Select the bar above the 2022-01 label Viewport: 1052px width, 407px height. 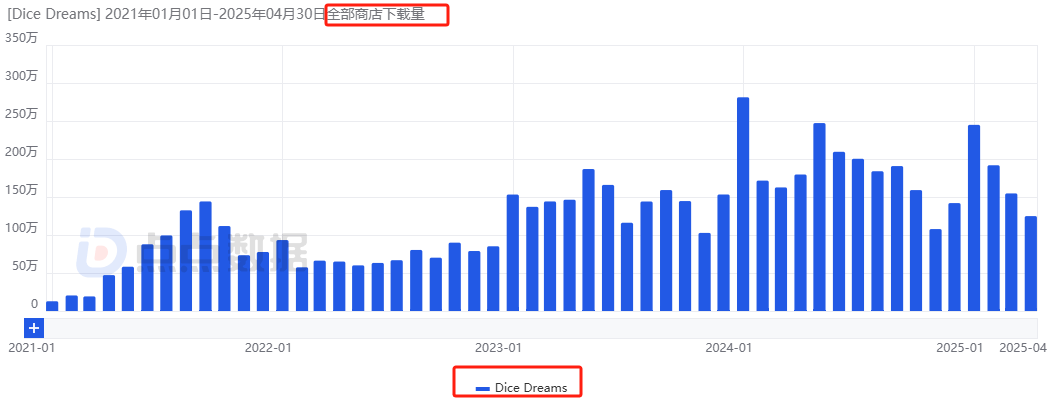[x=282, y=276]
